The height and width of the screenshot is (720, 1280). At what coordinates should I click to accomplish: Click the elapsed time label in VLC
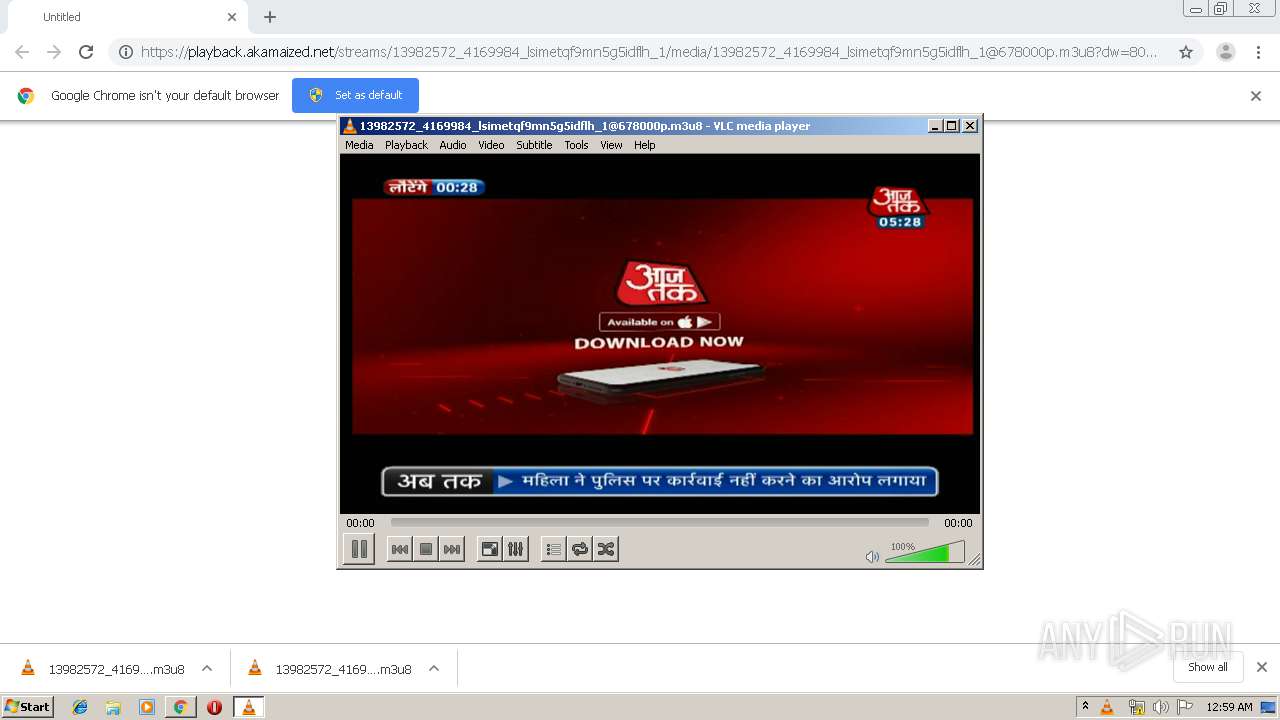point(360,523)
